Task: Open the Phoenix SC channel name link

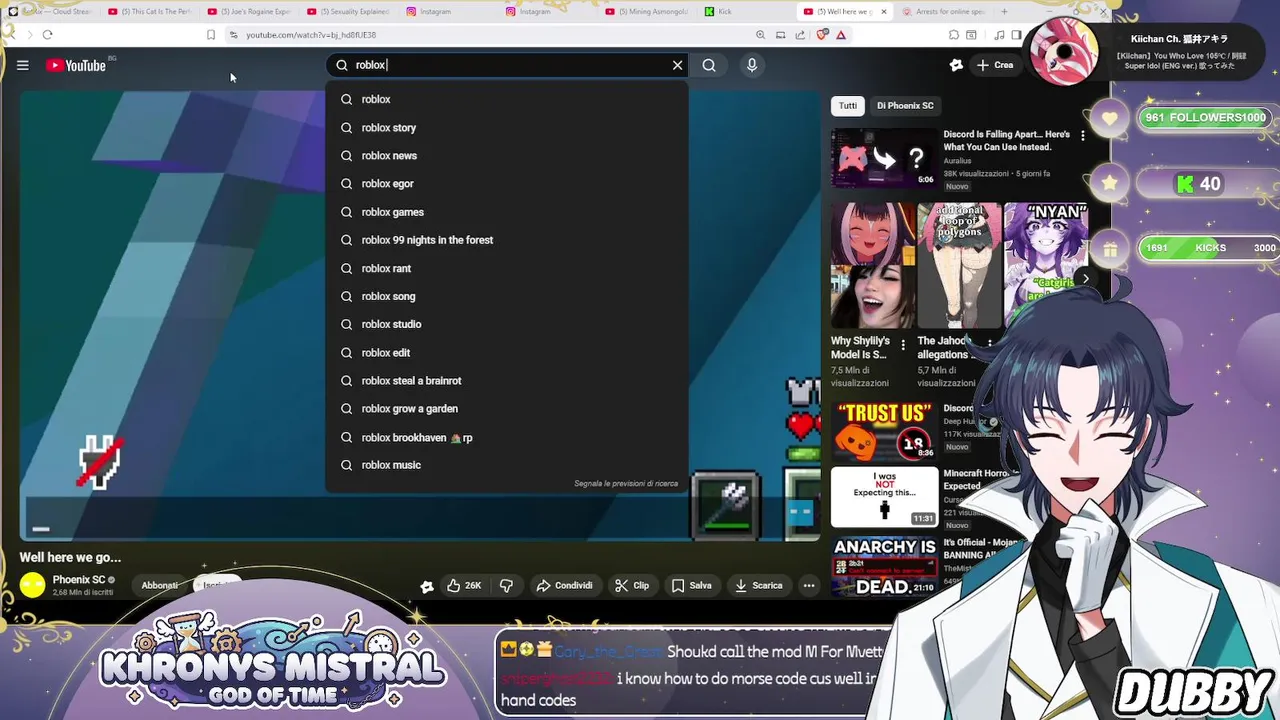Action: tap(78, 580)
